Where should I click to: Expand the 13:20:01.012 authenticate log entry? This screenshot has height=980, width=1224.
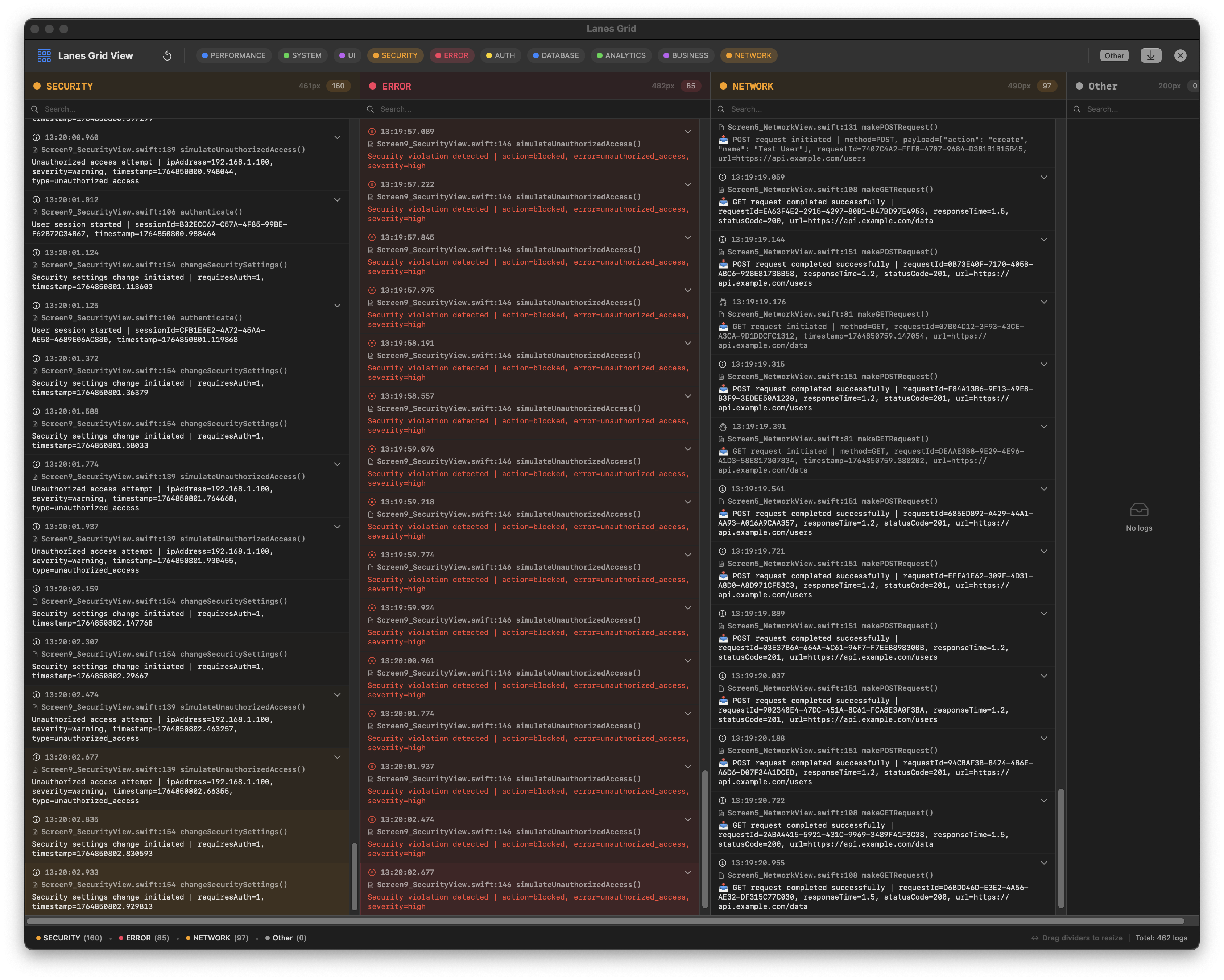pyautogui.click(x=338, y=200)
